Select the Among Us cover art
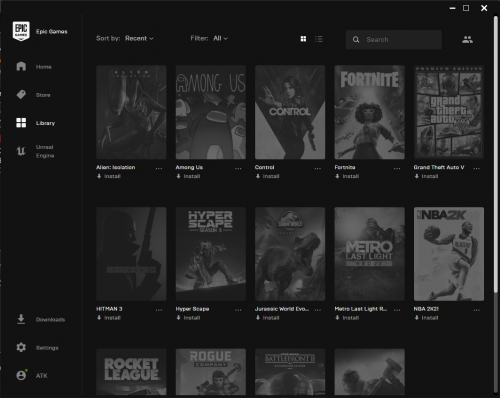 (211, 112)
